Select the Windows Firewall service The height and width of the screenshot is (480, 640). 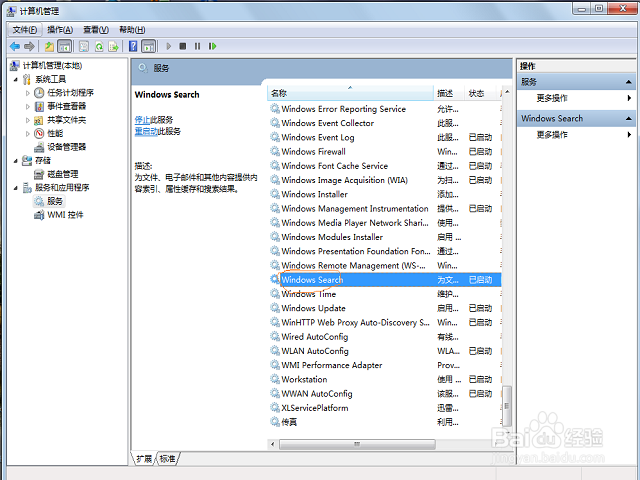coord(313,152)
